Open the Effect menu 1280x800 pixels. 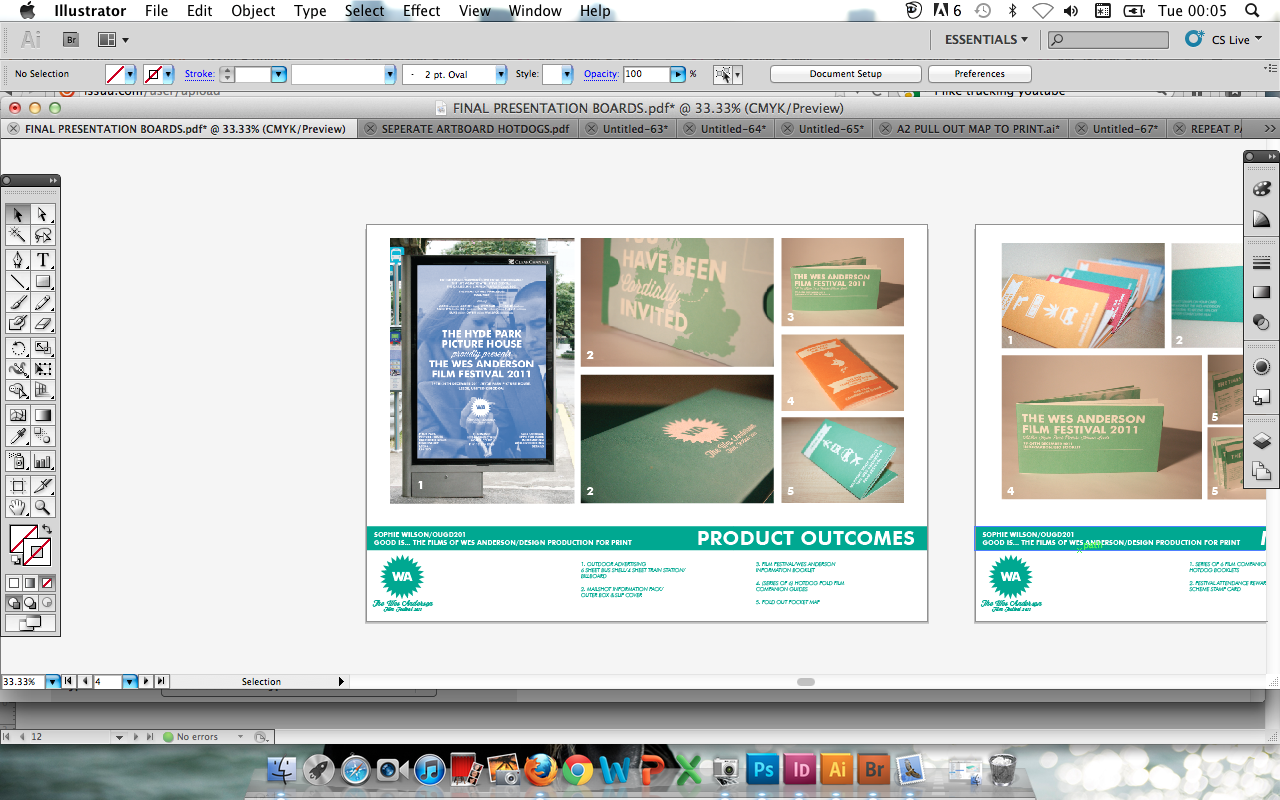[421, 11]
